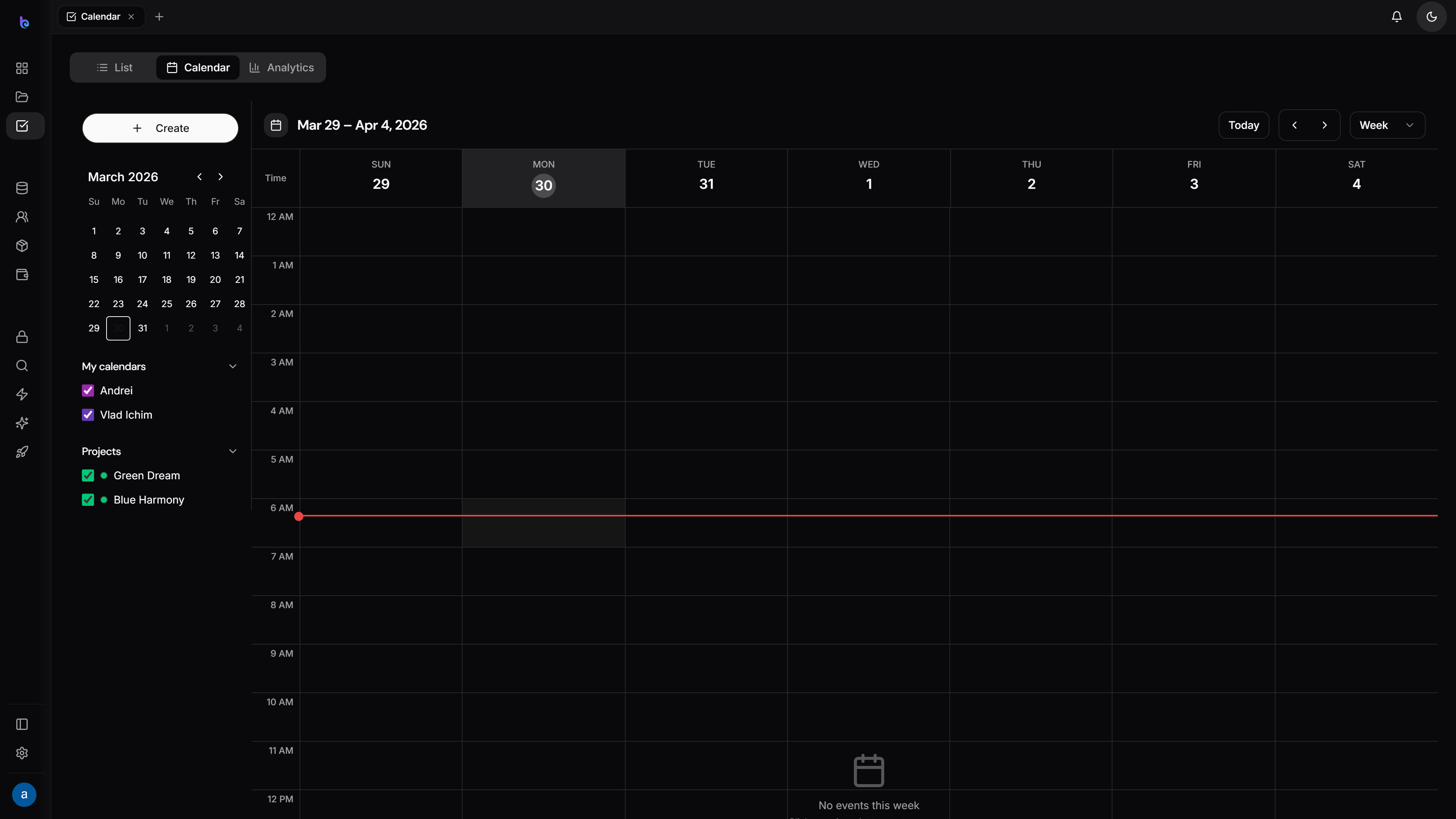1456x819 pixels.
Task: Go to previous week arrow
Action: [x=1294, y=125]
